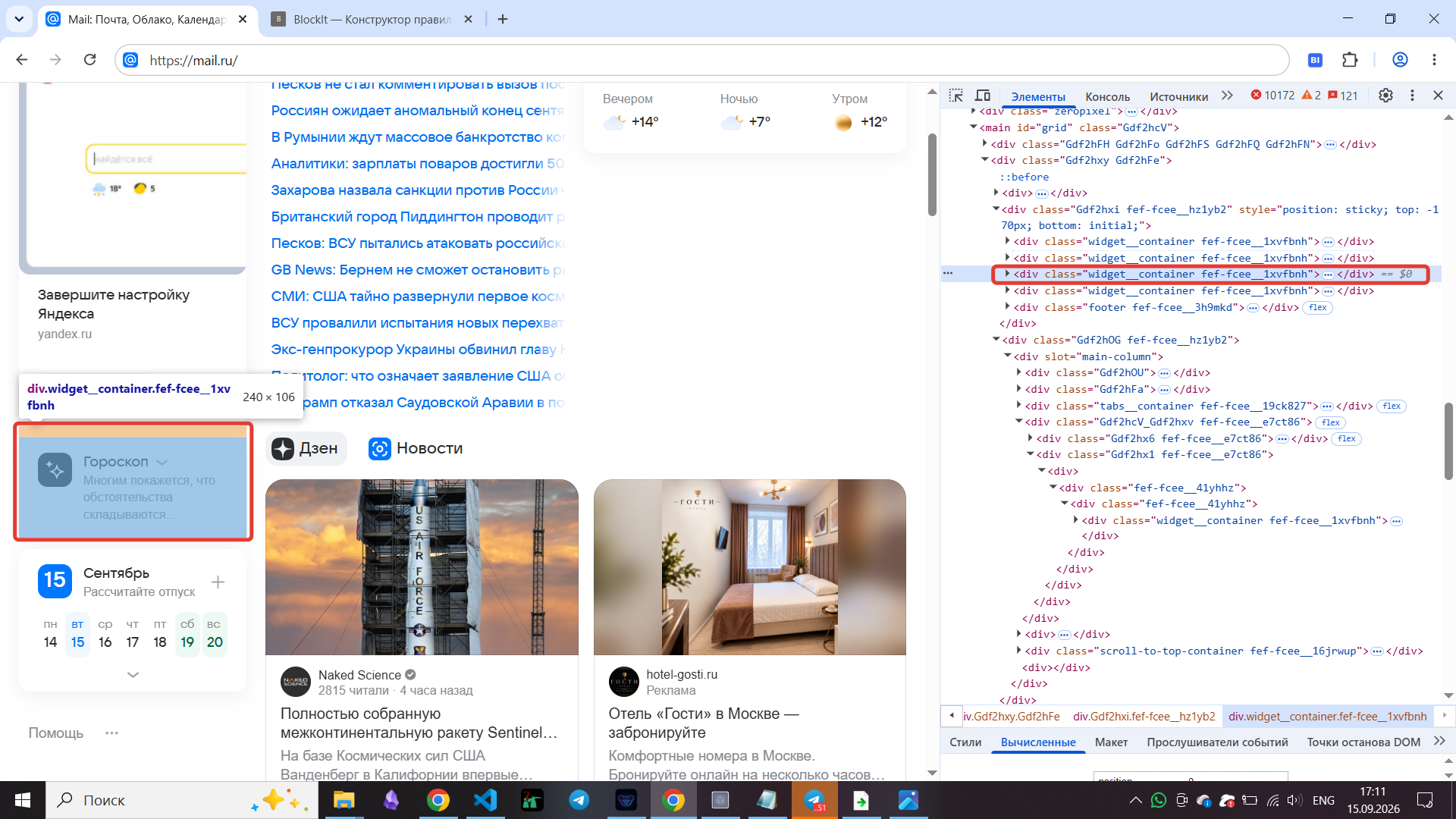Click the Помощь link
The width and height of the screenshot is (1456, 819).
pyautogui.click(x=55, y=733)
